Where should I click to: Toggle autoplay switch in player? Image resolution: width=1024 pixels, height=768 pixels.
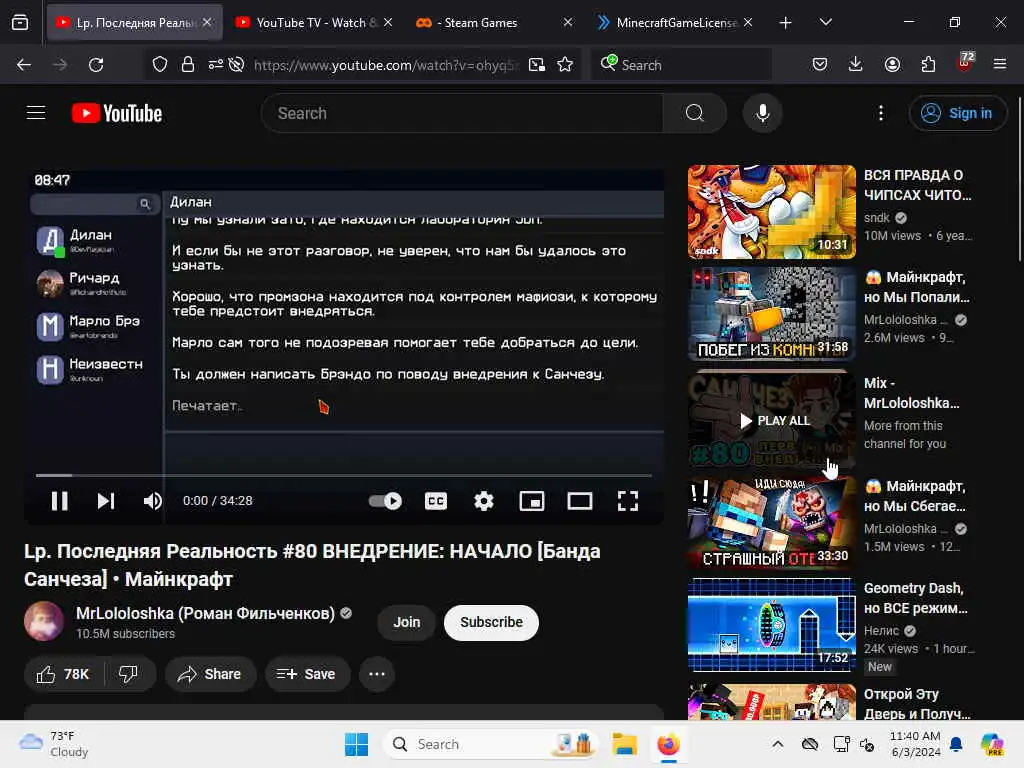[385, 501]
